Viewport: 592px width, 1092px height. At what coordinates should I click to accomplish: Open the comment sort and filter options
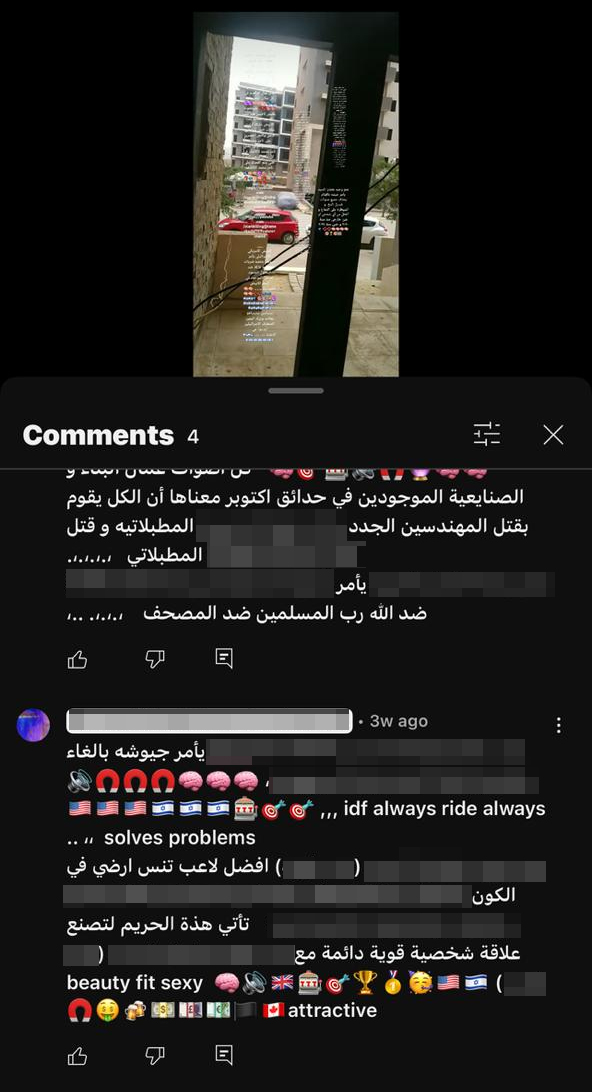[486, 435]
